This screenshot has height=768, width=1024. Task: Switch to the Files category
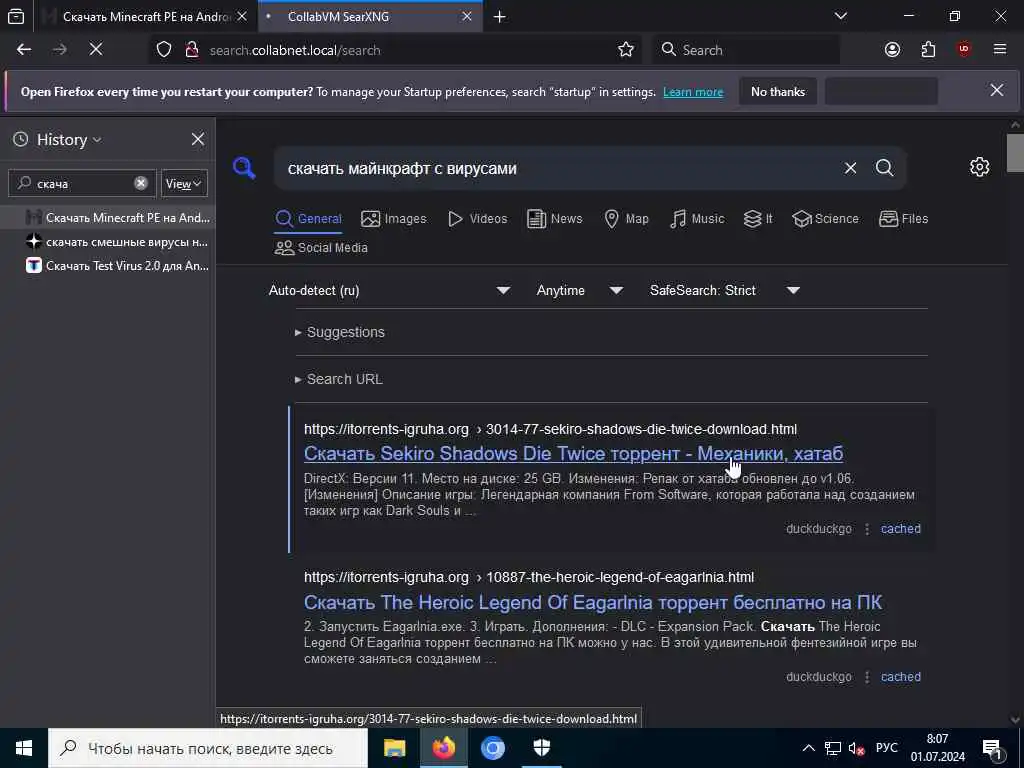(x=903, y=219)
